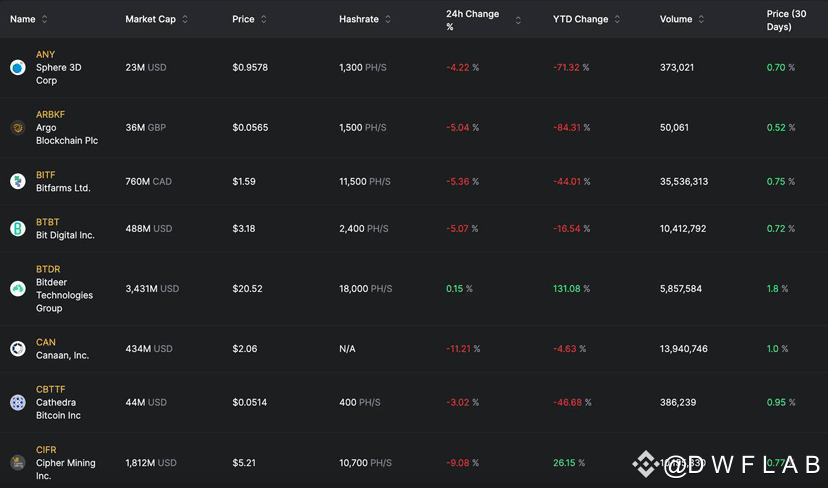828x488 pixels.
Task: Click the Sphere 3D Corp logo icon
Action: (x=18, y=68)
